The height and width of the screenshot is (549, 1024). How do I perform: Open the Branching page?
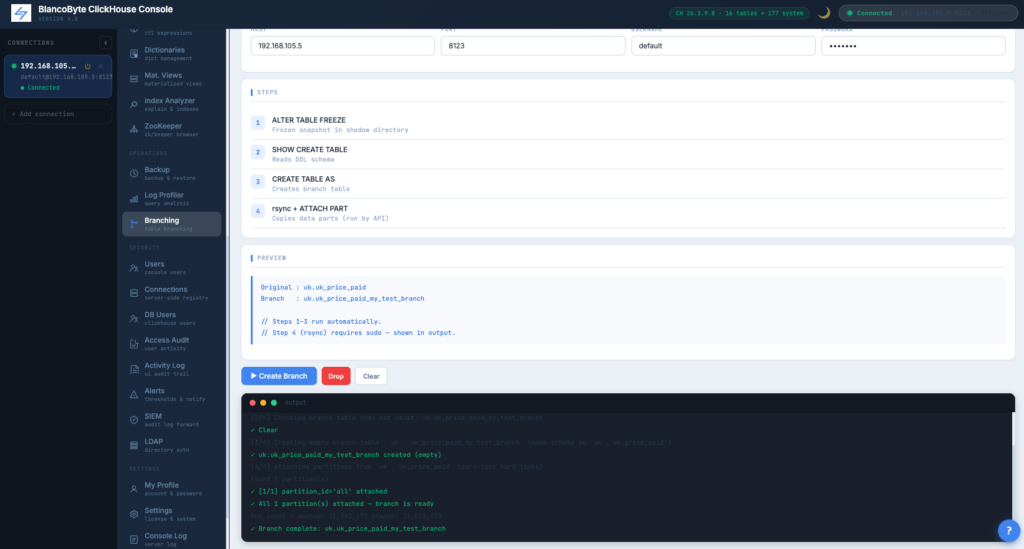[x=172, y=224]
